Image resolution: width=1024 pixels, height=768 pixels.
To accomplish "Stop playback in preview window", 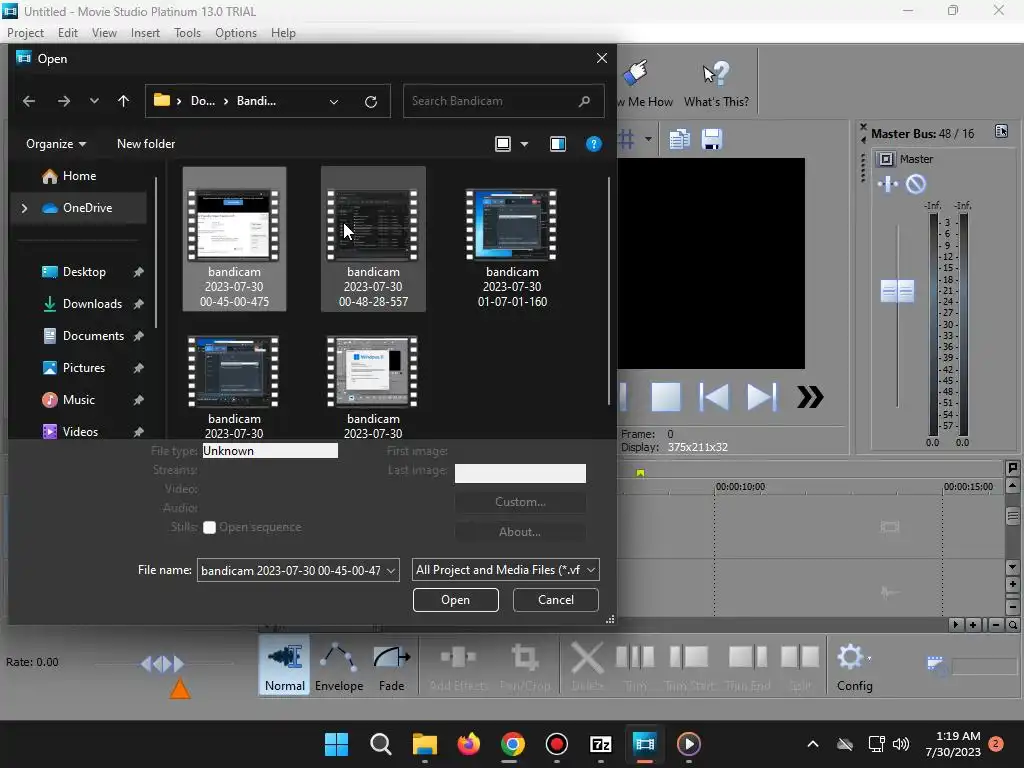I will point(666,397).
